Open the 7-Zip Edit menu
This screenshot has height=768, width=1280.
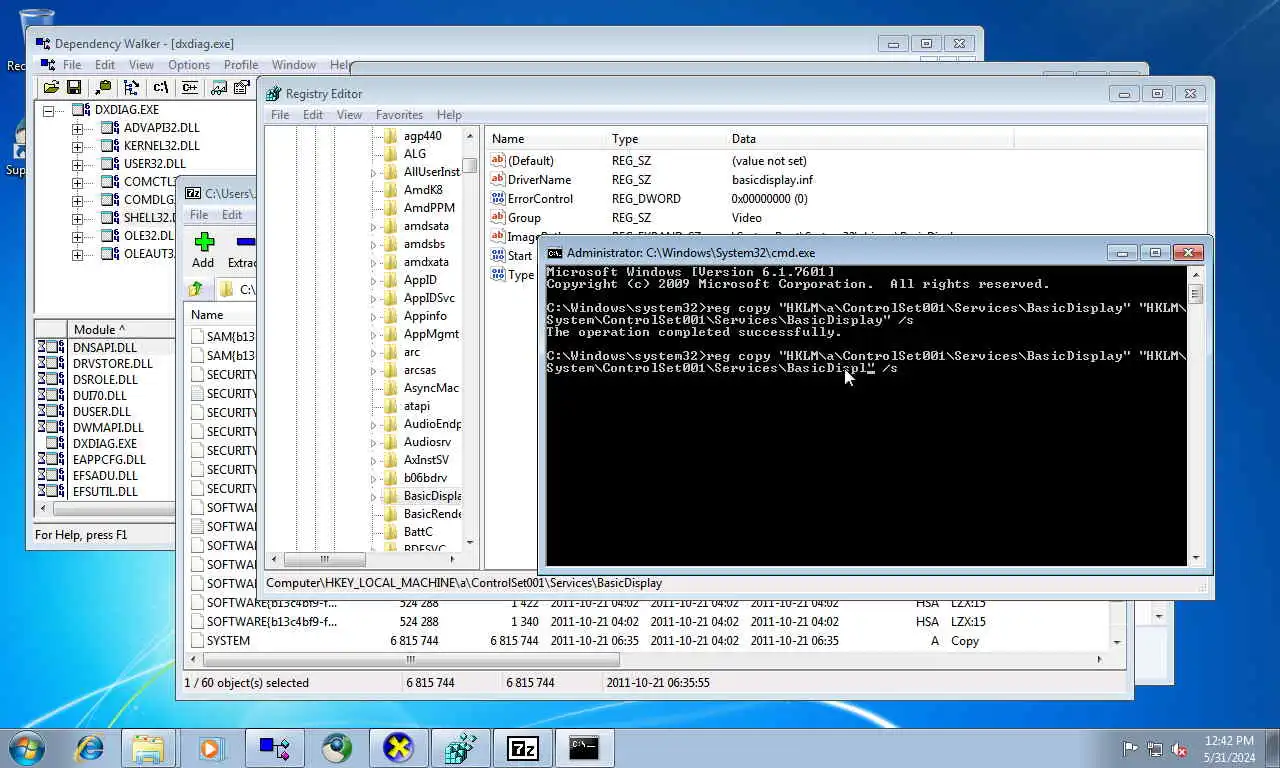[x=232, y=214]
